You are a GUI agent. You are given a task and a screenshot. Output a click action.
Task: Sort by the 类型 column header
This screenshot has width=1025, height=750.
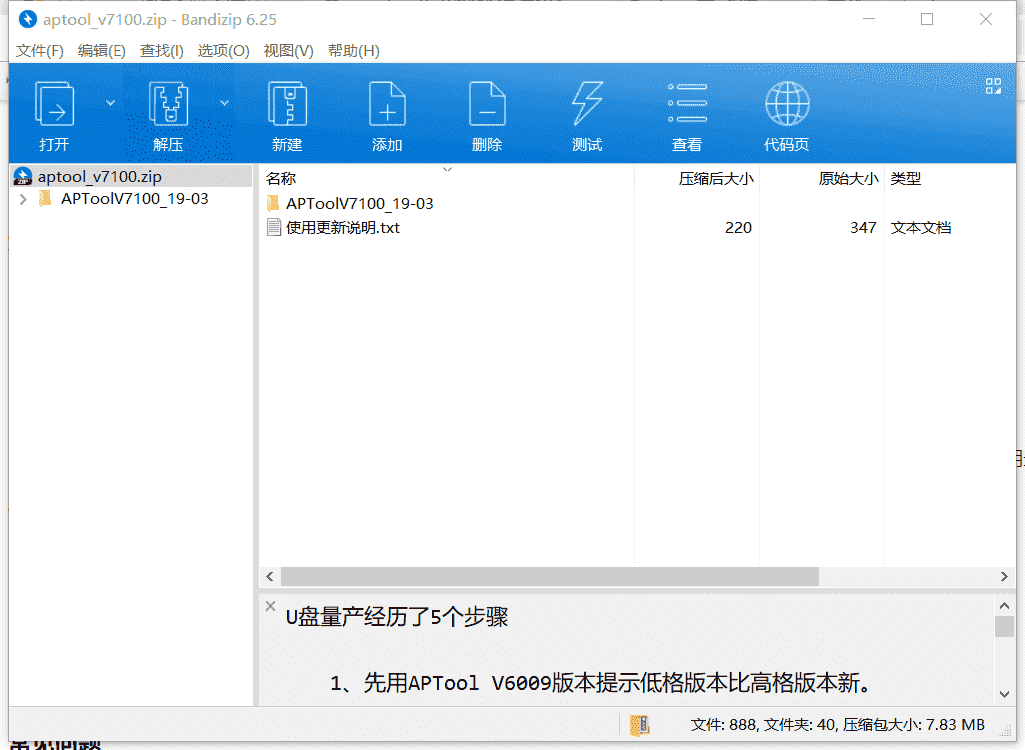click(950, 179)
